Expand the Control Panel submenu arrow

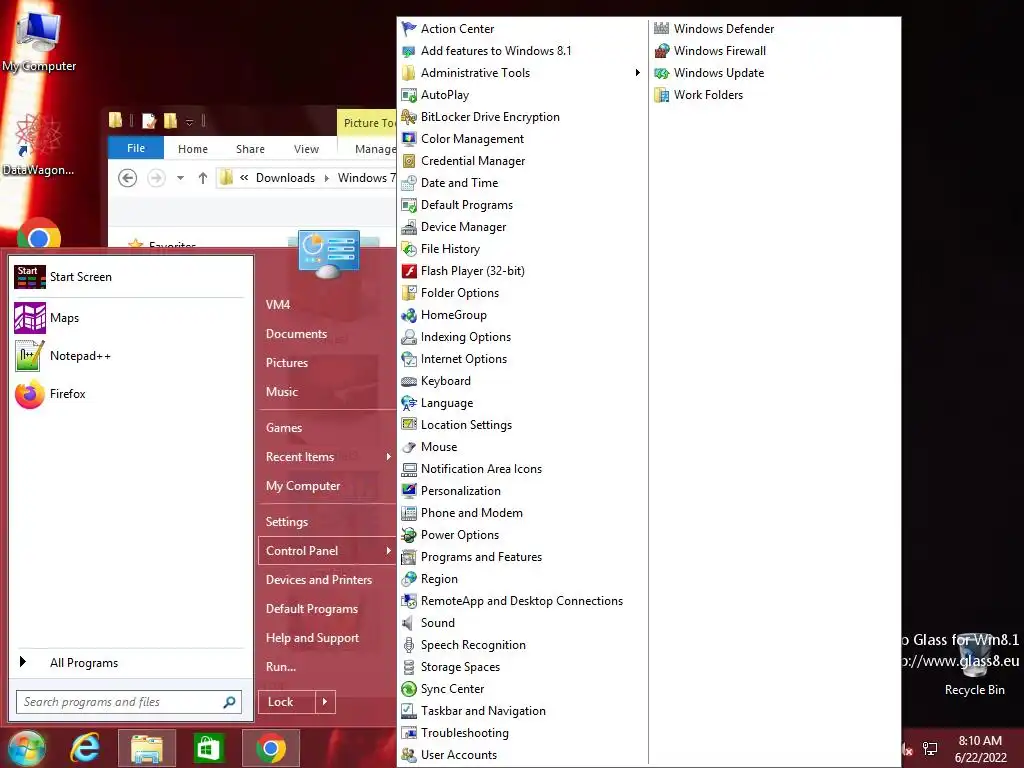pos(389,551)
